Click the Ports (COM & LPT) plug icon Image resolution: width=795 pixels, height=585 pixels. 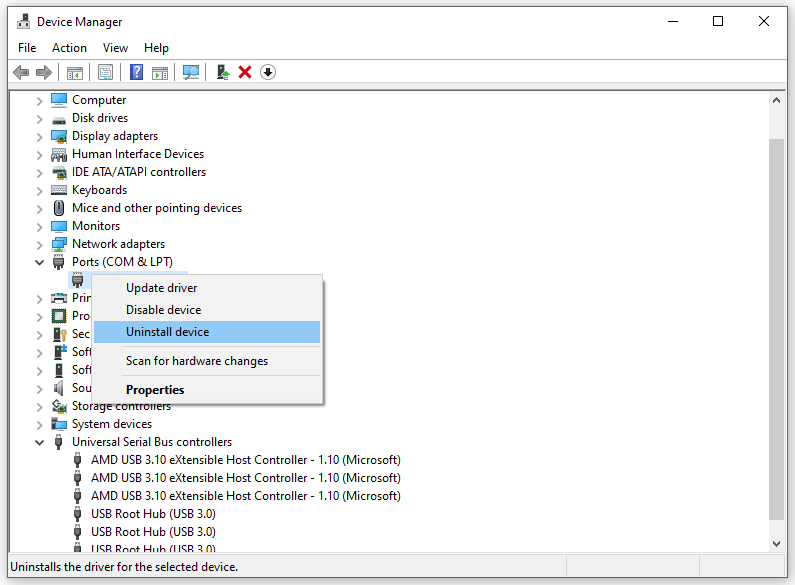pos(59,262)
